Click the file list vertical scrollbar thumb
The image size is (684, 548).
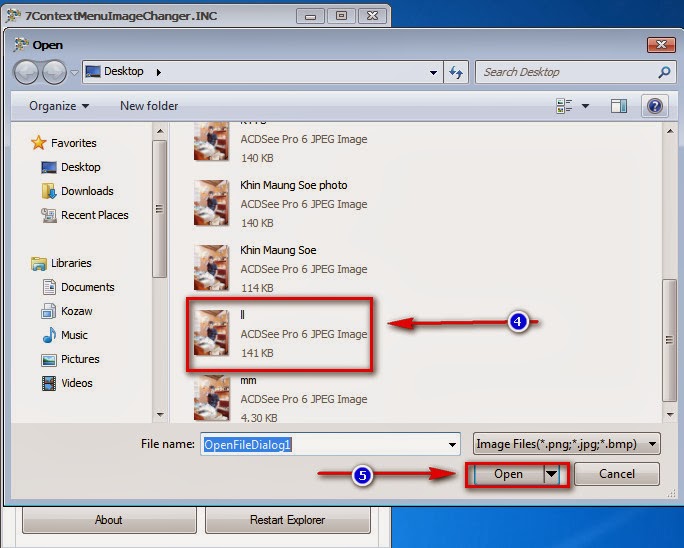pos(670,340)
